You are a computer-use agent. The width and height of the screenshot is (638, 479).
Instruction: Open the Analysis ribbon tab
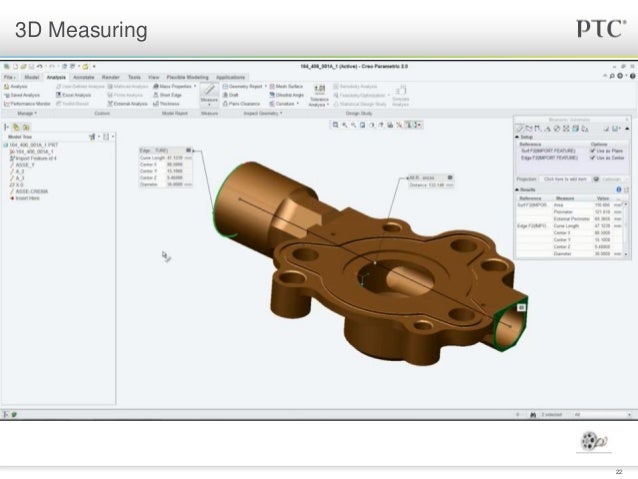[56, 77]
